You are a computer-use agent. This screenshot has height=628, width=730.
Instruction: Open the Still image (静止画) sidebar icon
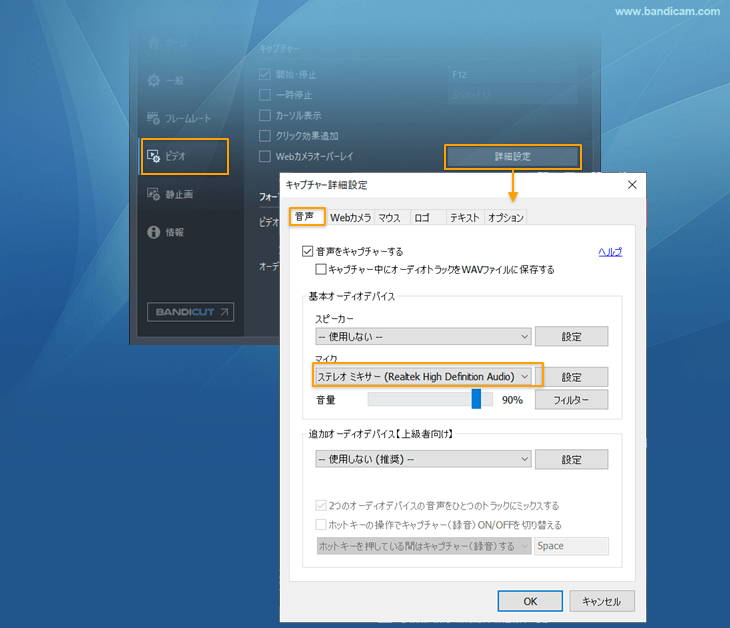(153, 194)
